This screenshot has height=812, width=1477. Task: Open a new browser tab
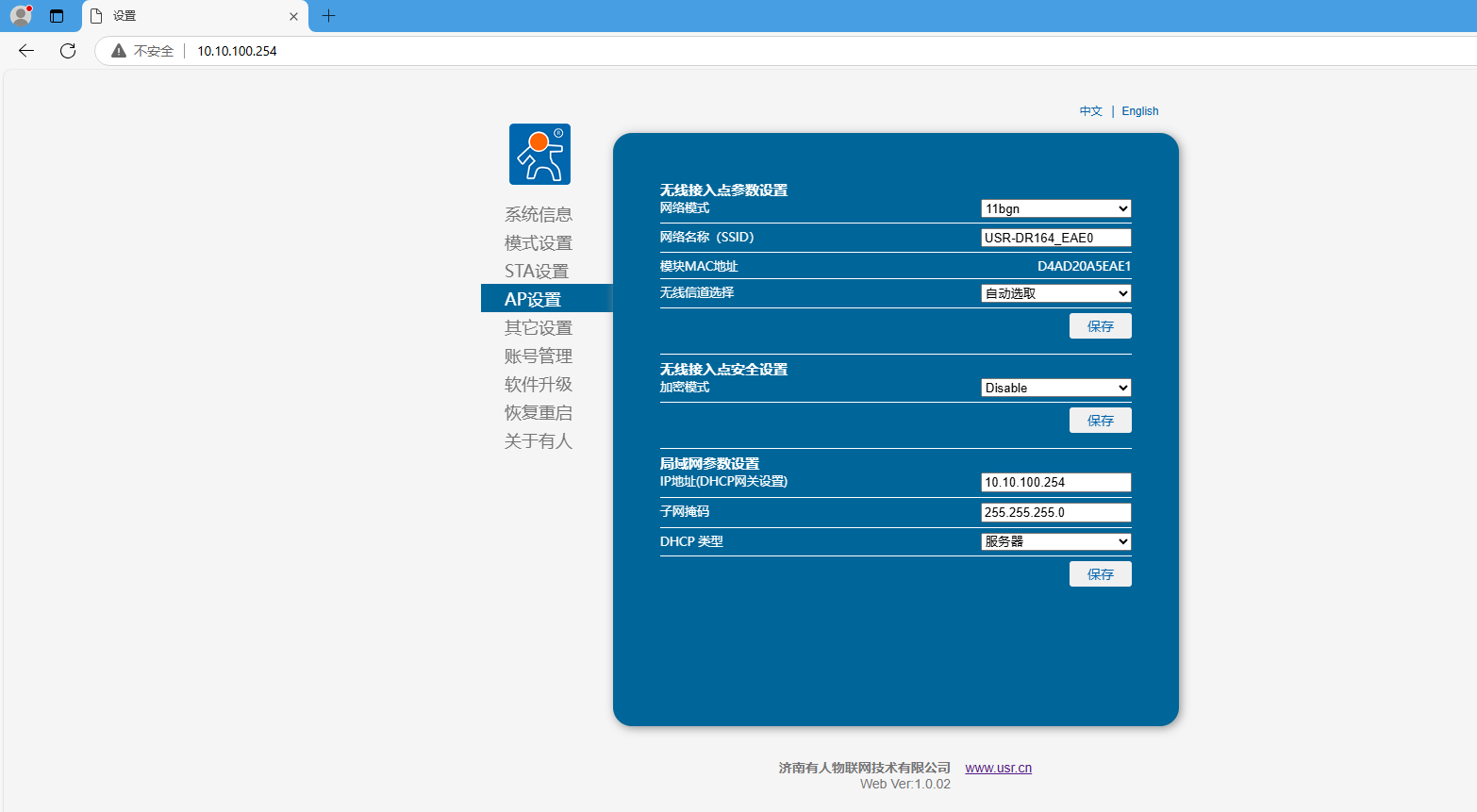pos(328,16)
